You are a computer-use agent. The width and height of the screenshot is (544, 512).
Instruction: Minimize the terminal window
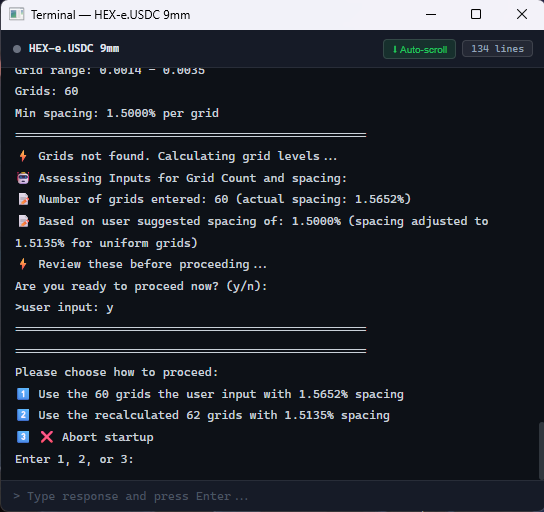click(x=431, y=15)
